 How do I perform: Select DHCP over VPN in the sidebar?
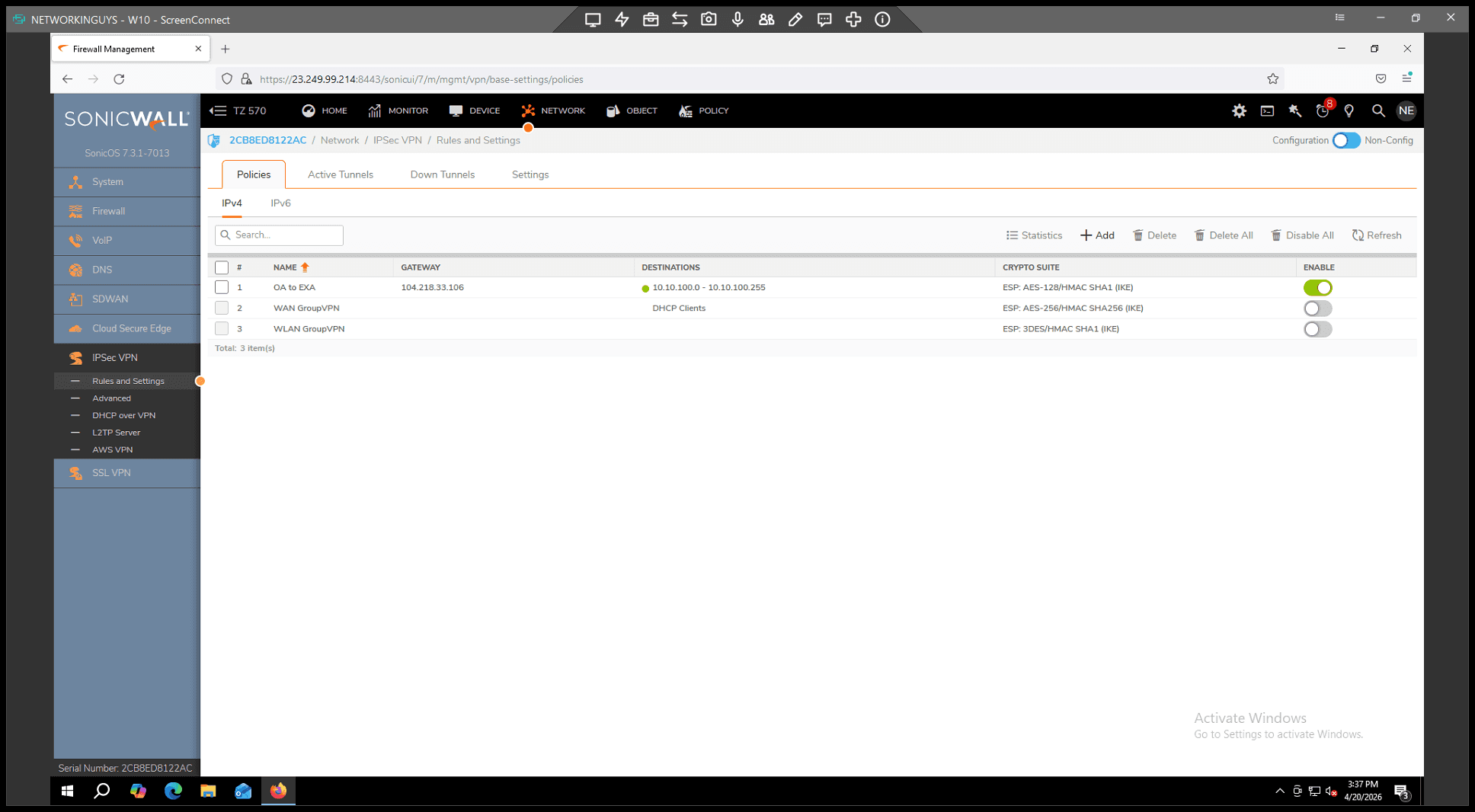[123, 415]
